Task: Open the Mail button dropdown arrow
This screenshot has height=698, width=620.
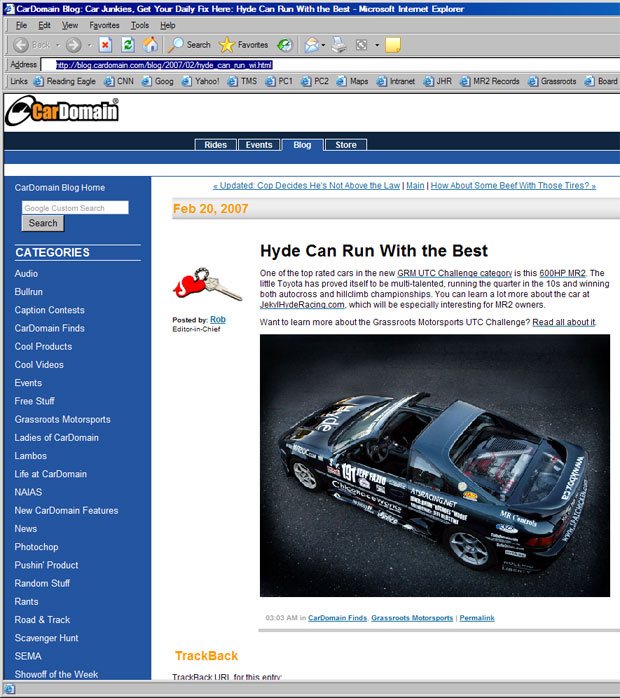Action: click(324, 45)
